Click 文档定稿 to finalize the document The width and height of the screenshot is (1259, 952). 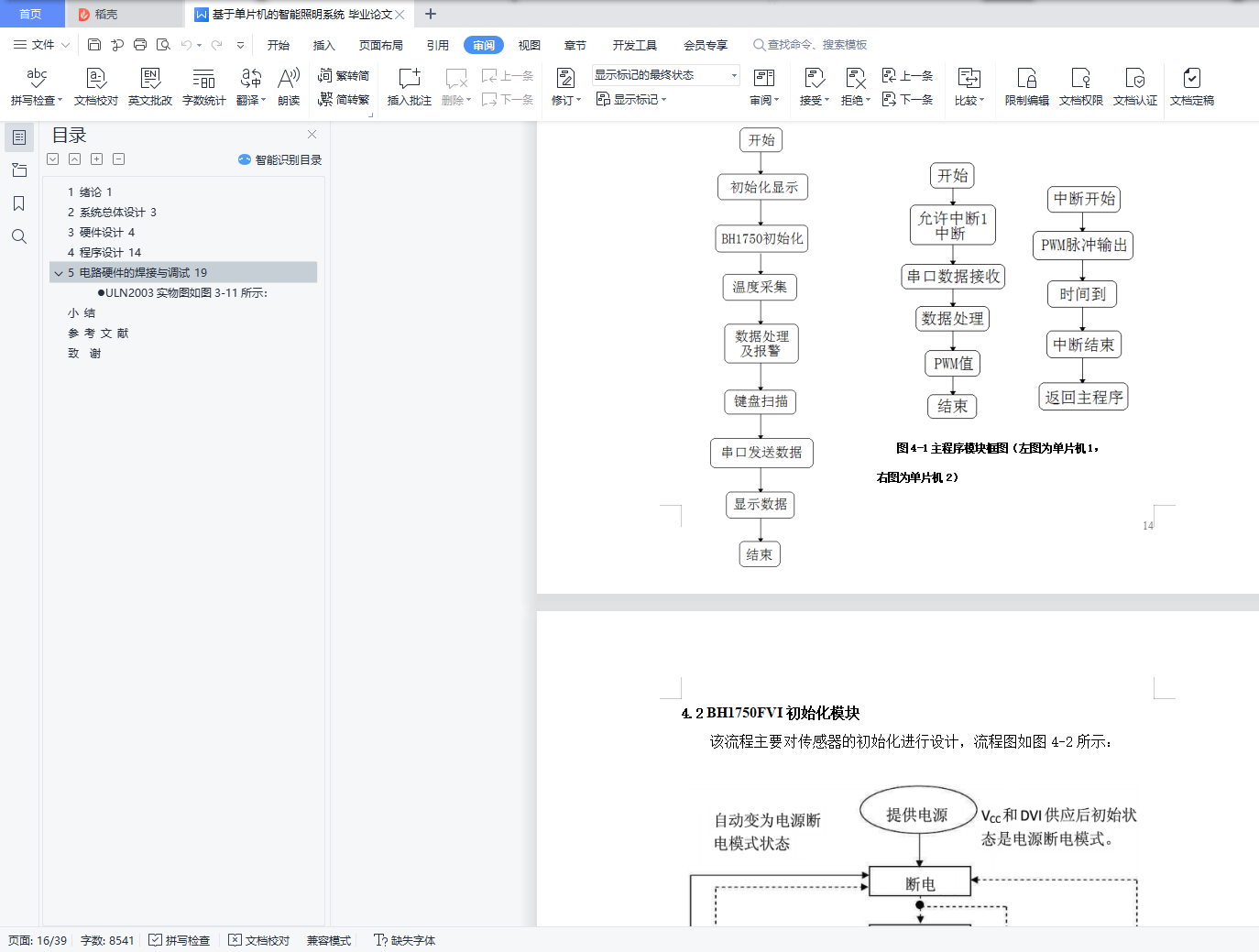tap(1192, 87)
